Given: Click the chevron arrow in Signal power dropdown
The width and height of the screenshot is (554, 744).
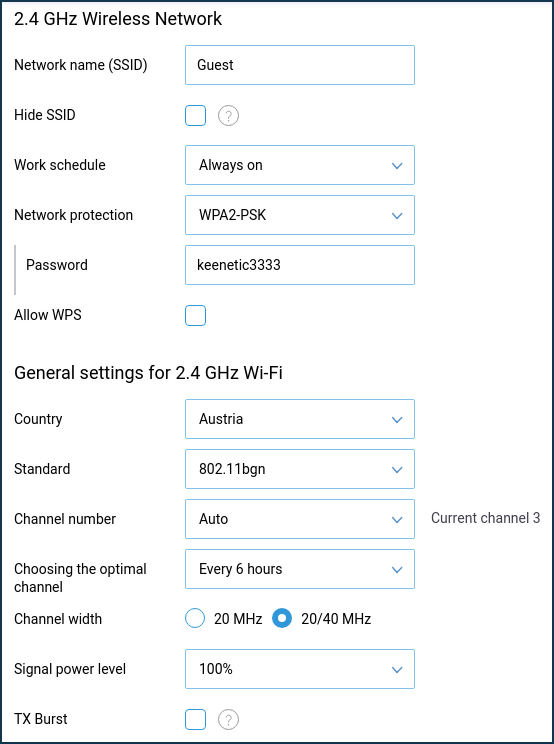Looking at the screenshot, I should pyautogui.click(x=397, y=670).
